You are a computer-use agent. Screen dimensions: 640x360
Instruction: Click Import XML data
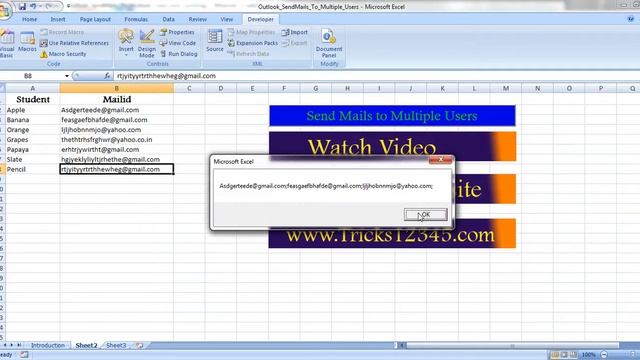(x=294, y=32)
